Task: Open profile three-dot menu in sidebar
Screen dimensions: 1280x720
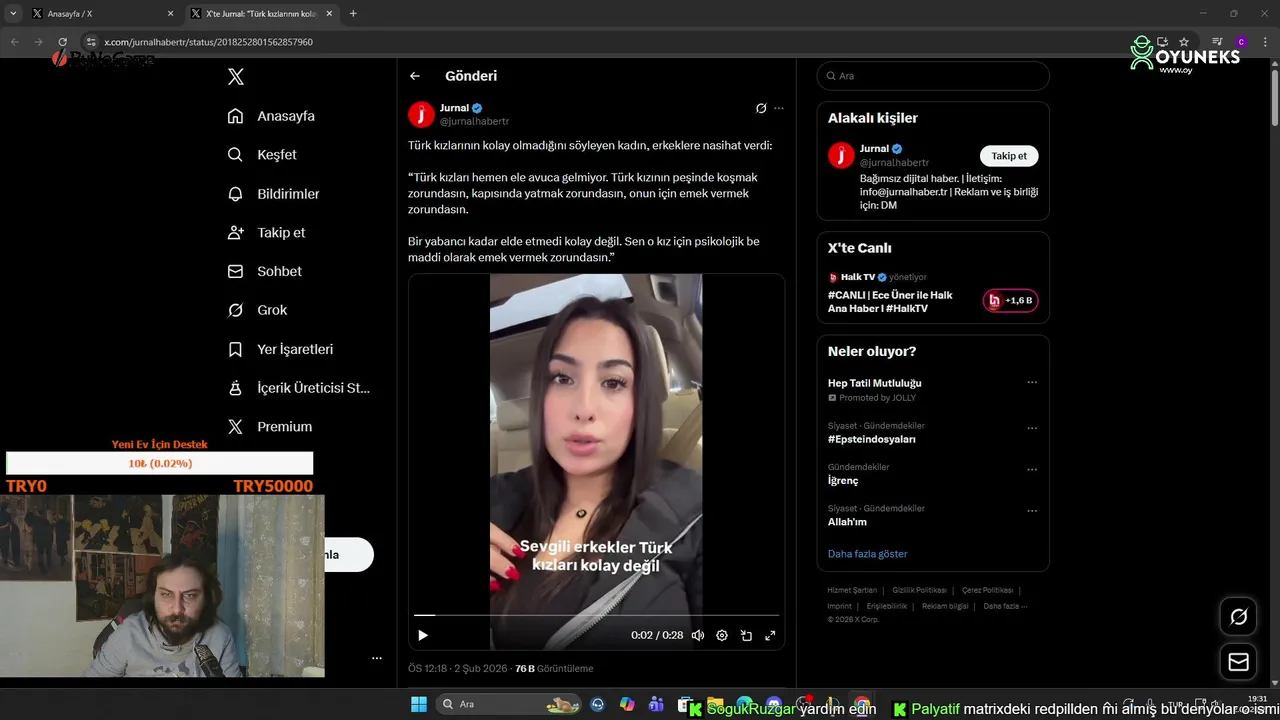Action: 377,658
